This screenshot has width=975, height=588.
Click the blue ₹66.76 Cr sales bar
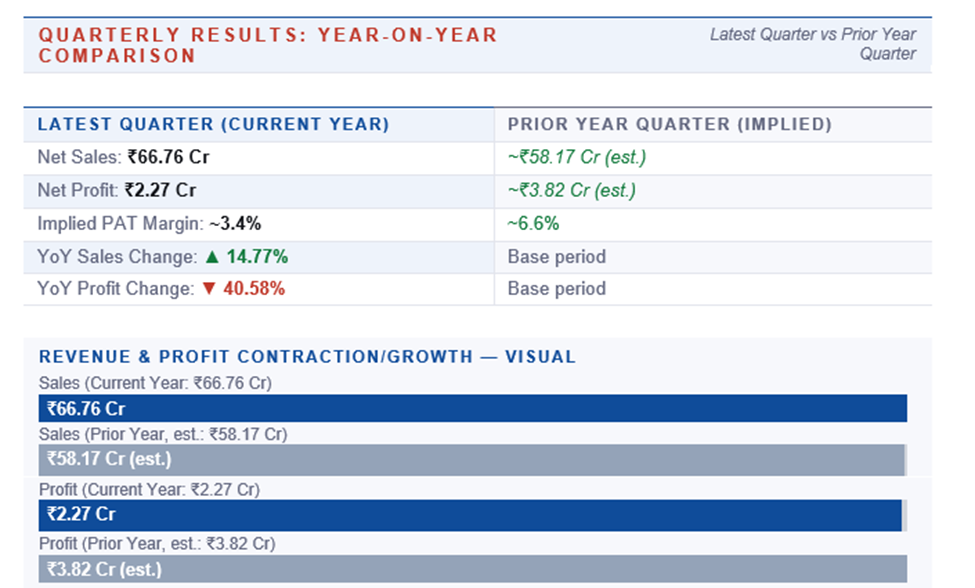coord(472,408)
